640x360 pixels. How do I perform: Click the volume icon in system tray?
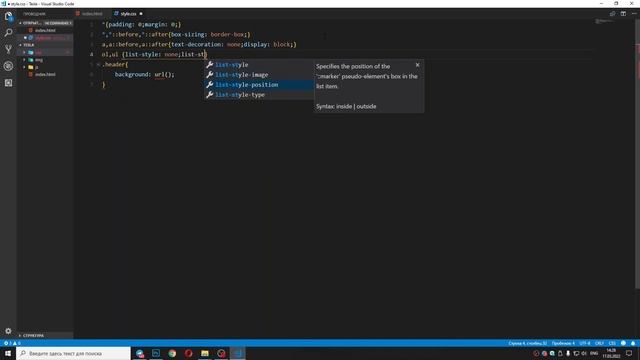[x=584, y=353]
